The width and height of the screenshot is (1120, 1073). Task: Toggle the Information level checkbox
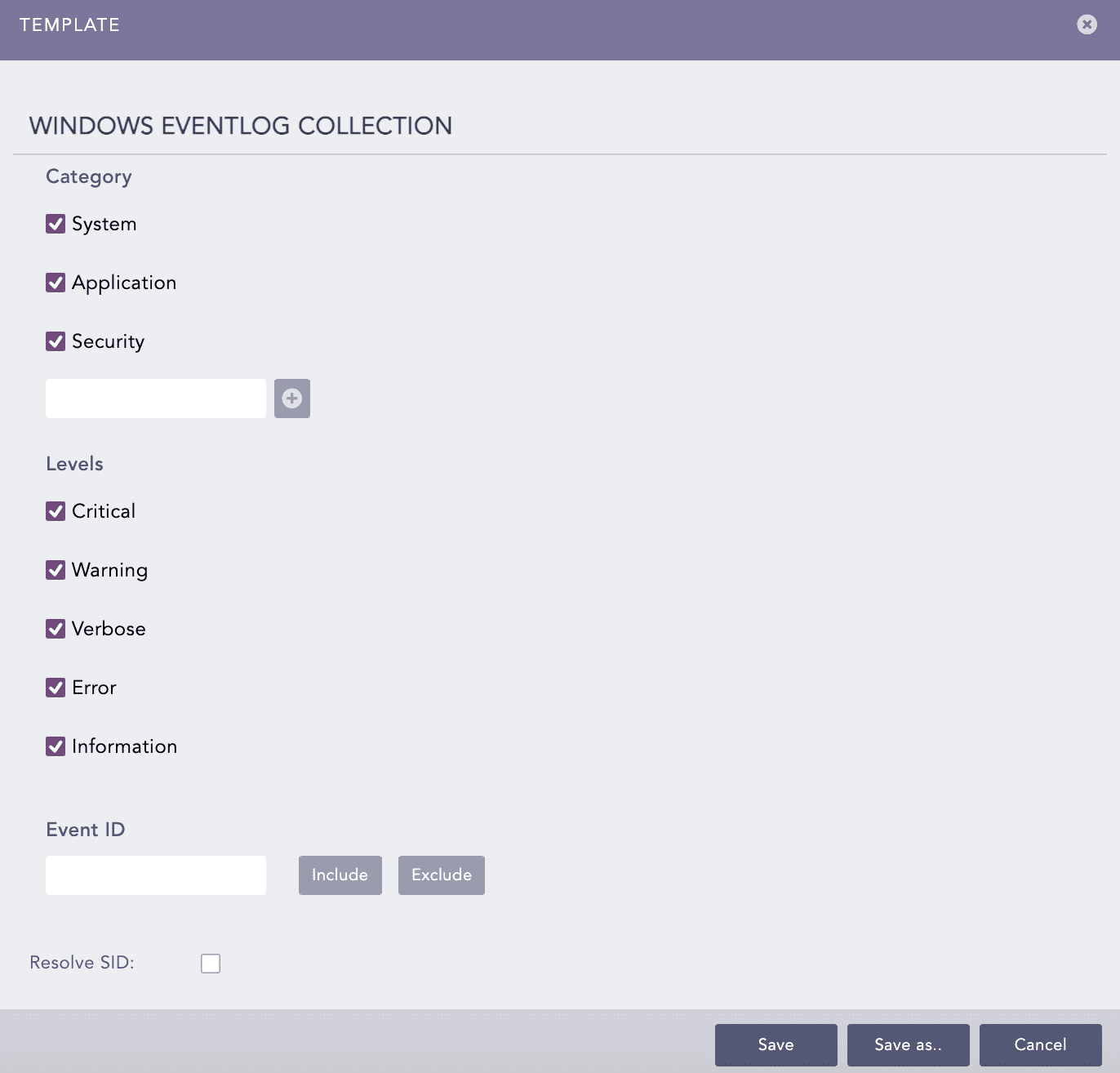[56, 746]
